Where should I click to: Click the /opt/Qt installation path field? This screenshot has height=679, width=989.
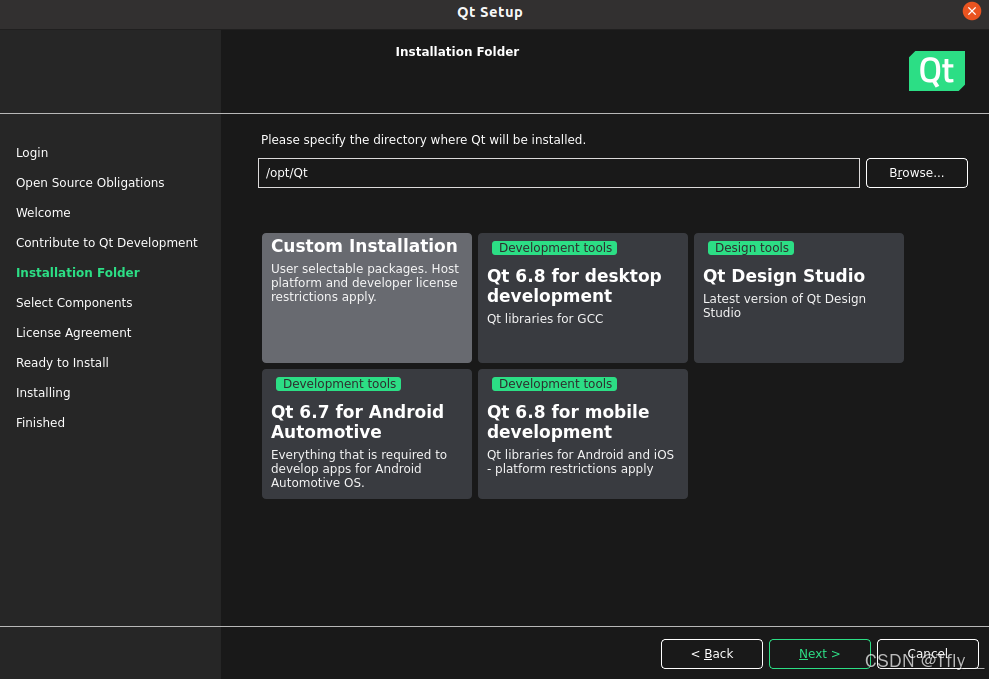[x=558, y=173]
